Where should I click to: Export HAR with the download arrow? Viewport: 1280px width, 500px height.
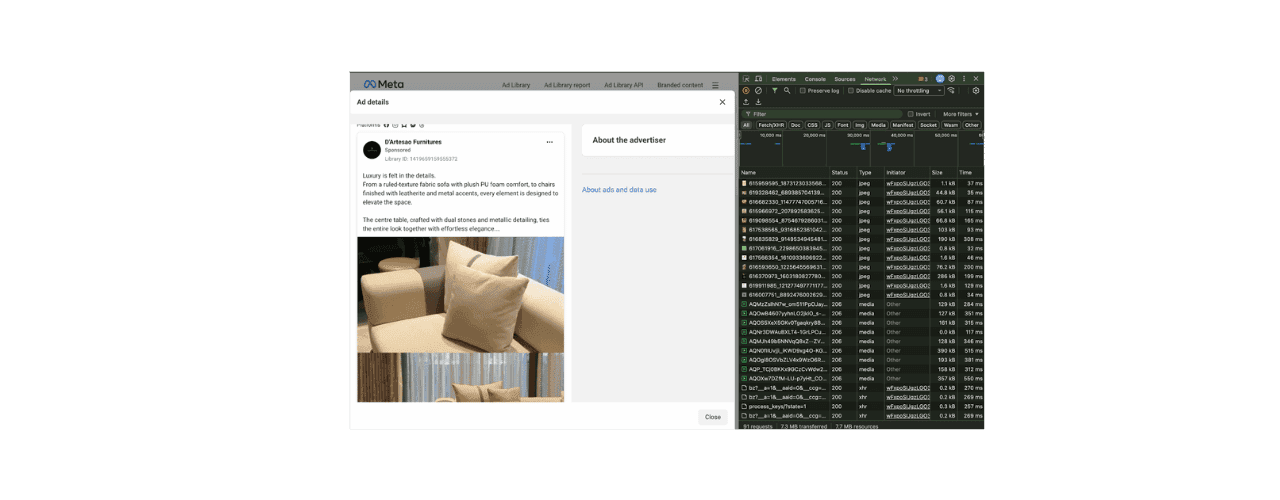coord(758,102)
